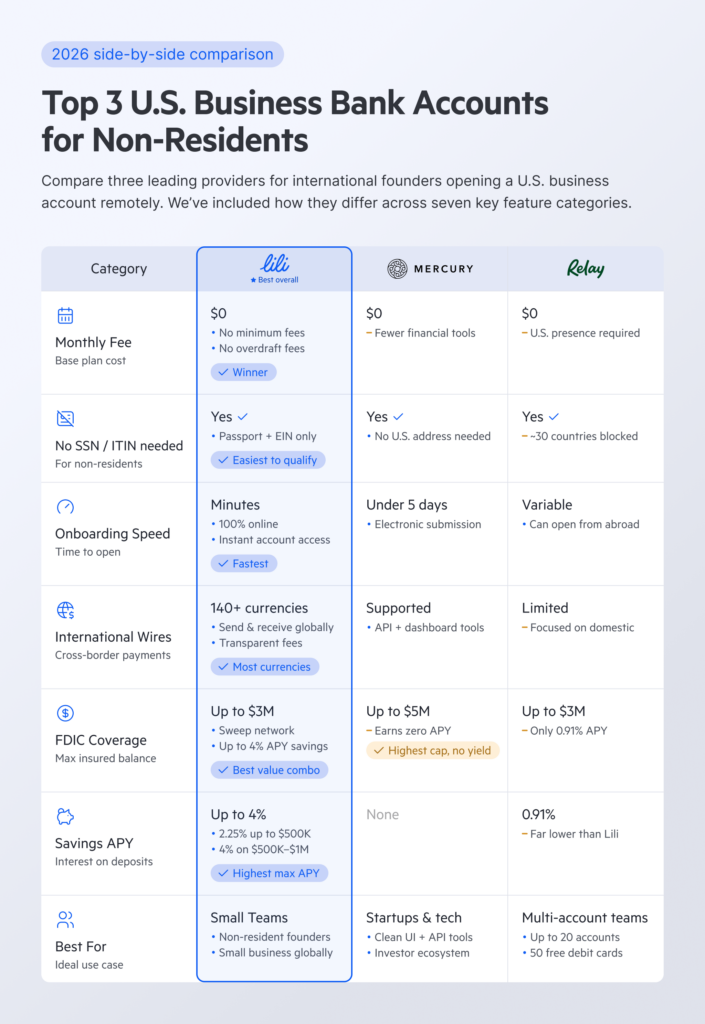Click the FDIC Coverage dollar coin icon

tap(65, 713)
